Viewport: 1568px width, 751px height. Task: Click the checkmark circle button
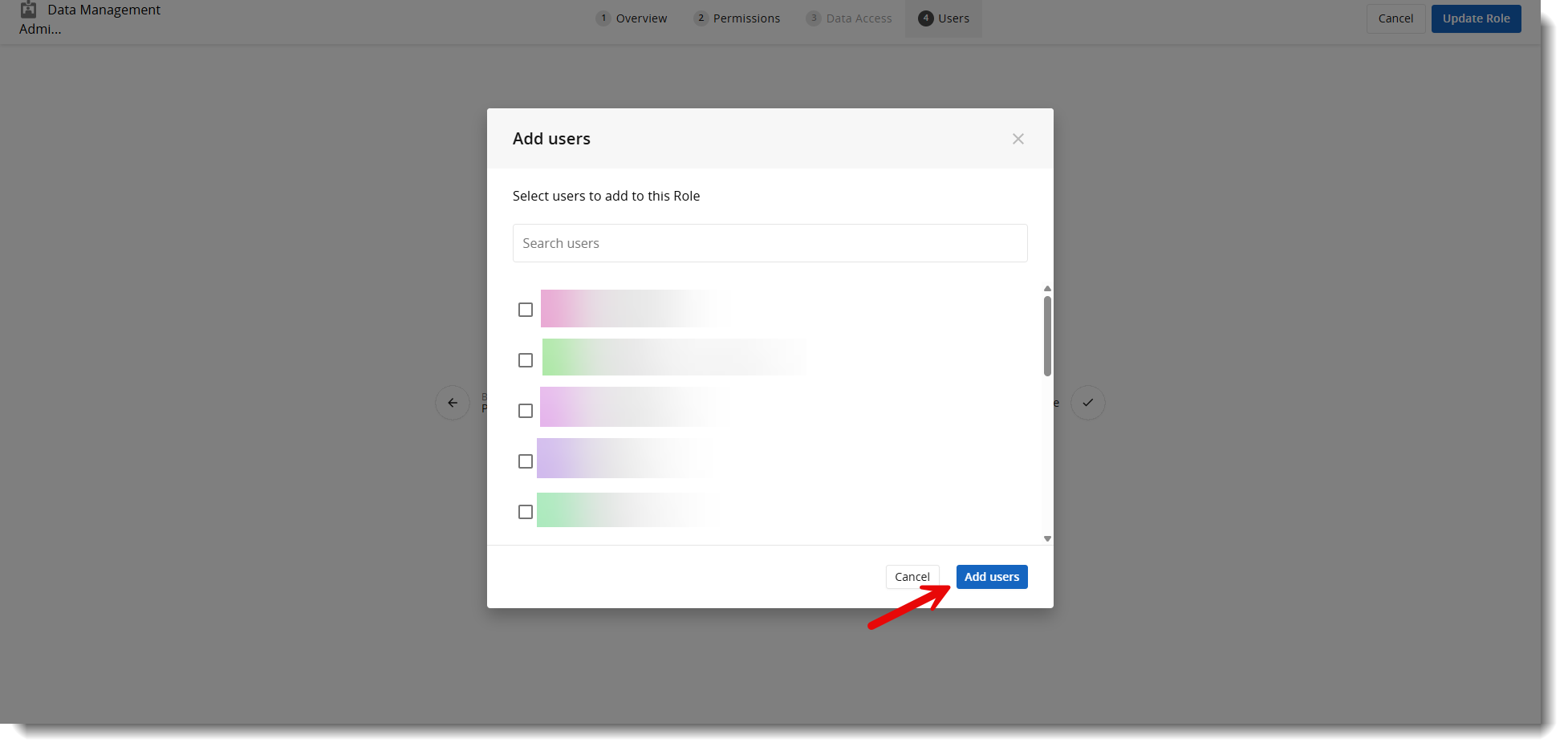pyautogui.click(x=1087, y=403)
